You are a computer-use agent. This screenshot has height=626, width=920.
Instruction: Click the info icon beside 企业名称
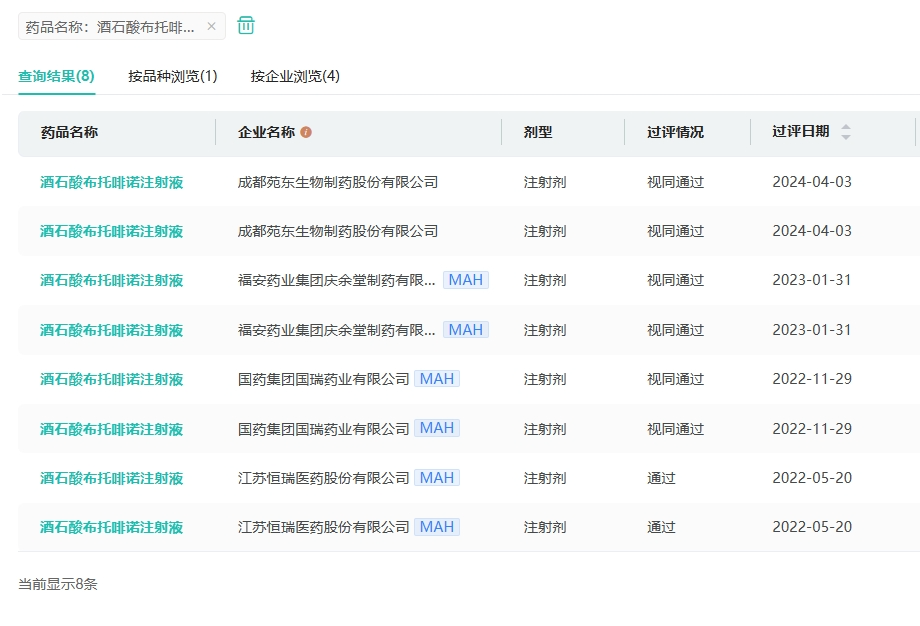[x=306, y=132]
